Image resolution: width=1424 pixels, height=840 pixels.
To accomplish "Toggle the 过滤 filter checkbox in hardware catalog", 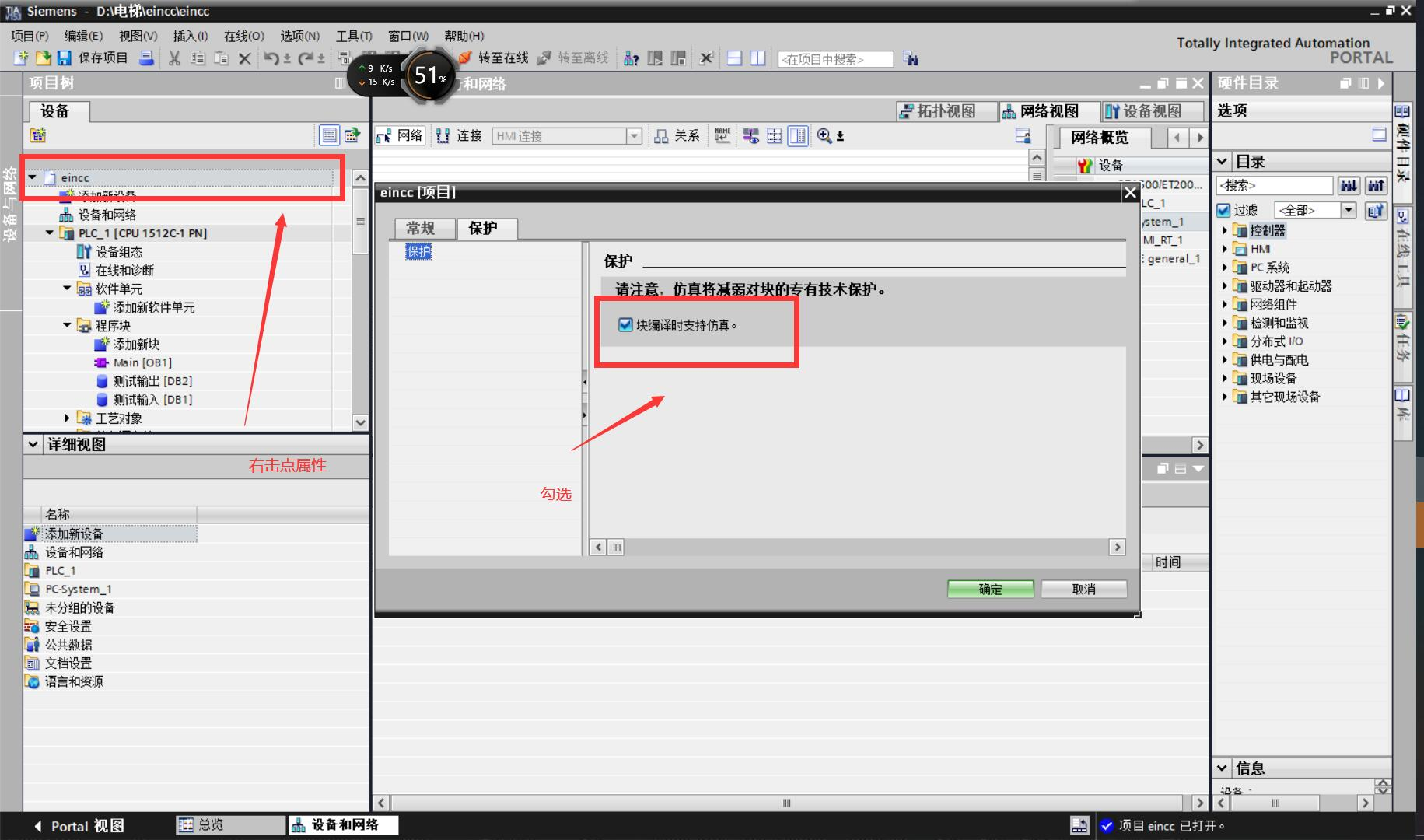I will (x=1225, y=210).
